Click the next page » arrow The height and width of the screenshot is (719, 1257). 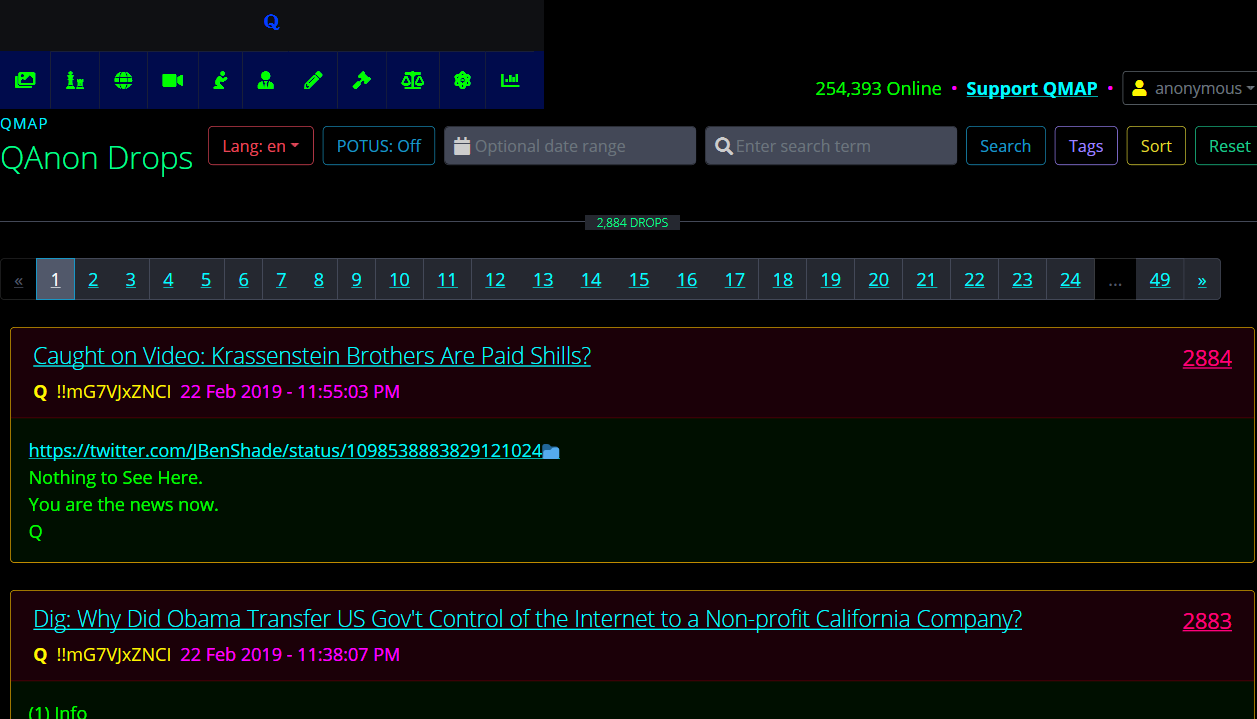tap(1202, 279)
